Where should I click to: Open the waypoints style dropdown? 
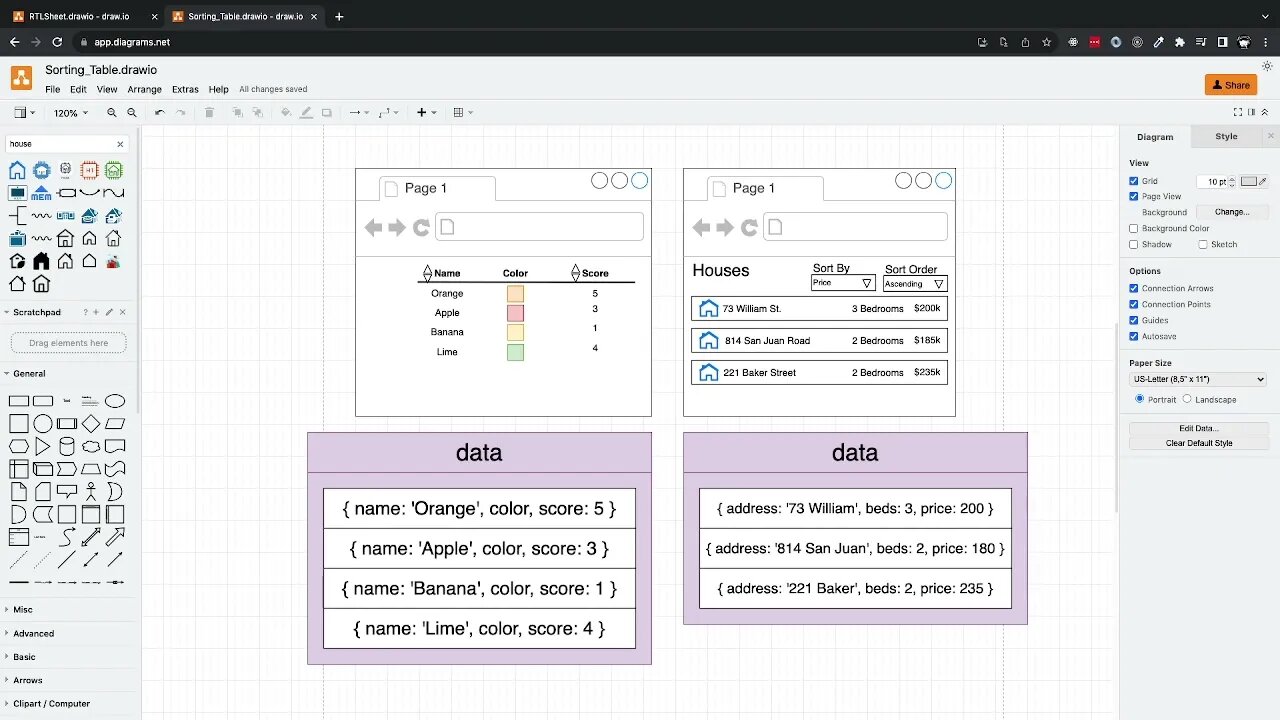click(388, 113)
